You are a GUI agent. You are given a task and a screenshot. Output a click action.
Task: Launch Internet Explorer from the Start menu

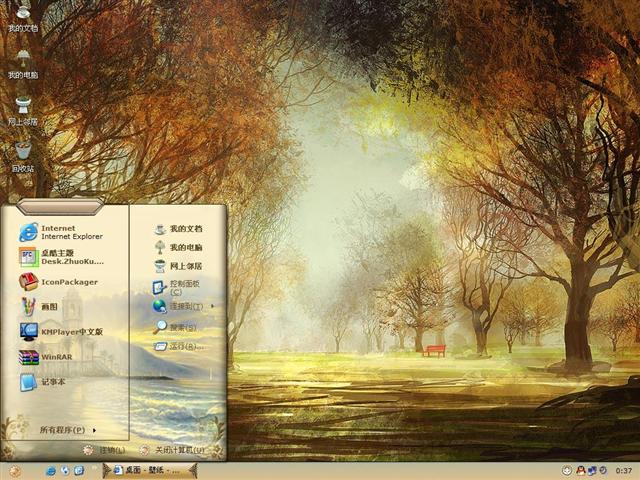click(61, 232)
